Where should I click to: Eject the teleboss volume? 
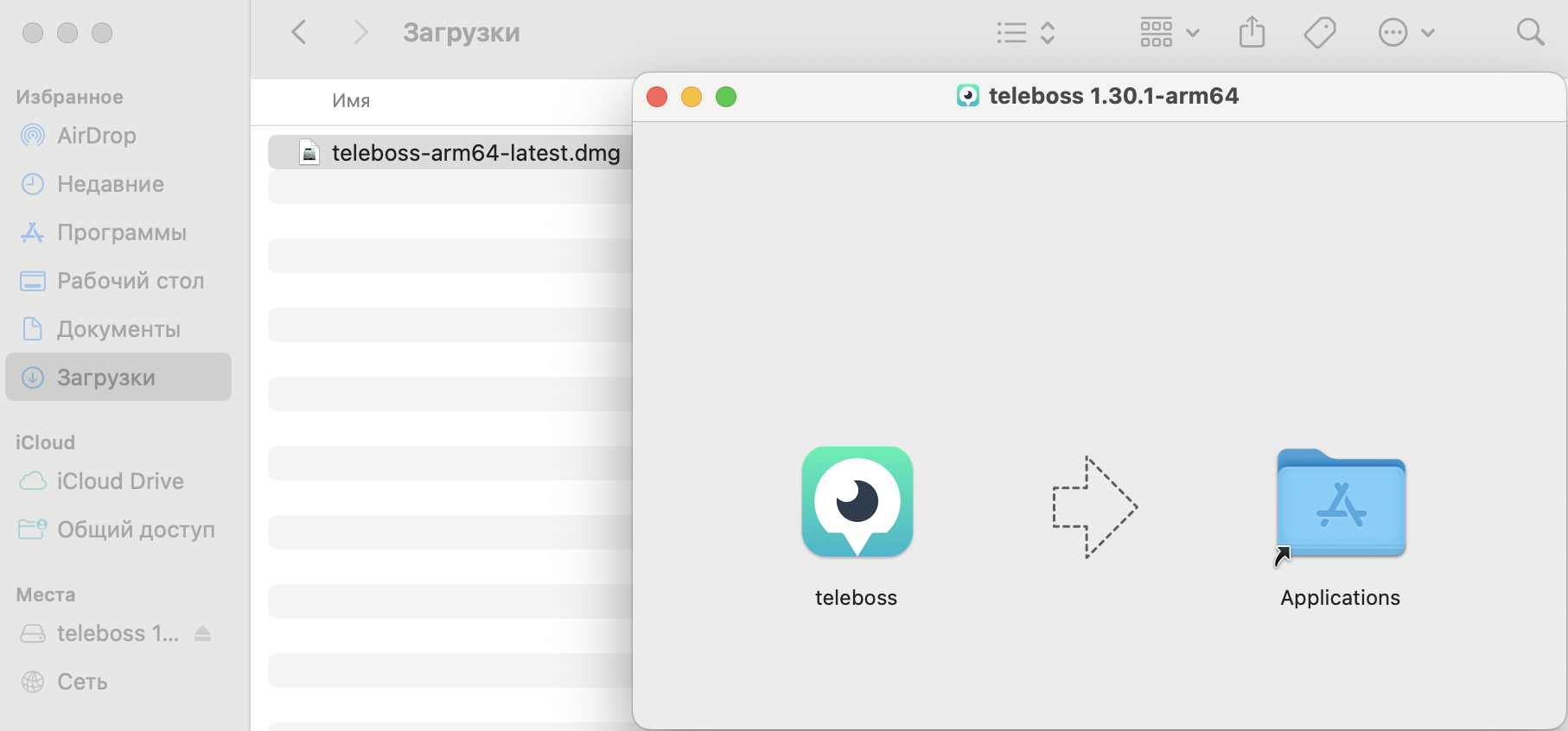[202, 633]
